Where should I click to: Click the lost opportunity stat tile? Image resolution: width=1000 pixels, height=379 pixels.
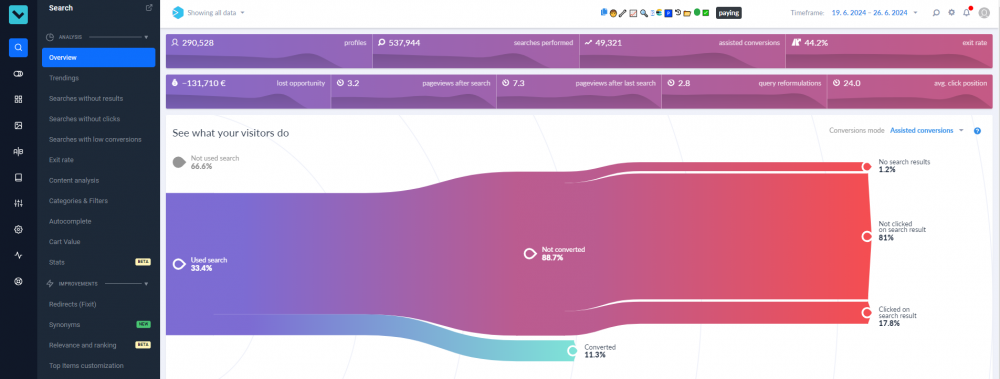click(x=248, y=92)
